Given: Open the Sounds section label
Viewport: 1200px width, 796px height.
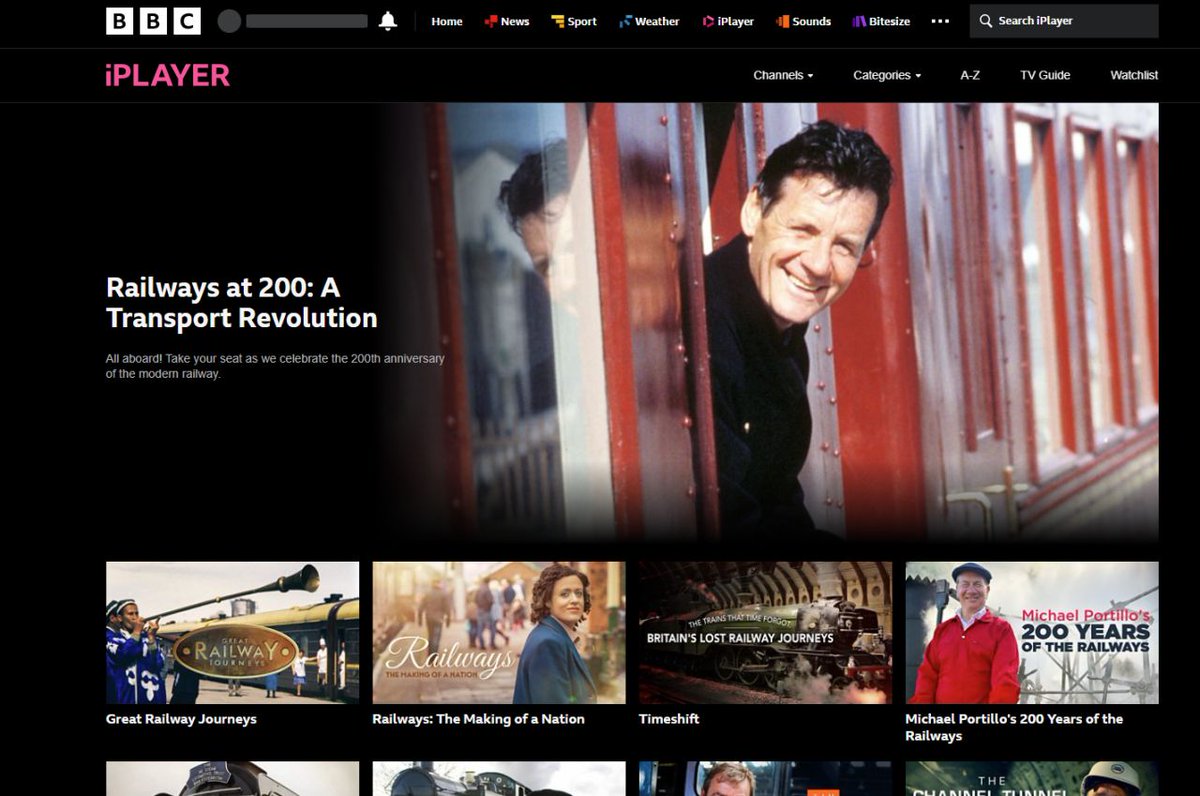Looking at the screenshot, I should (x=812, y=21).
